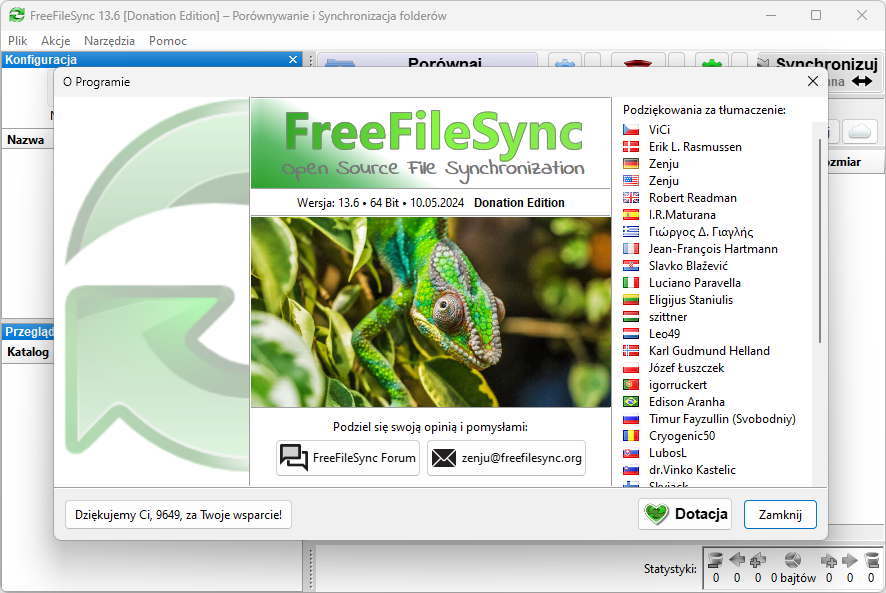Click the Podziękowania za tłumaczenie heading
Viewport: 886px width, 593px height.
click(x=704, y=110)
